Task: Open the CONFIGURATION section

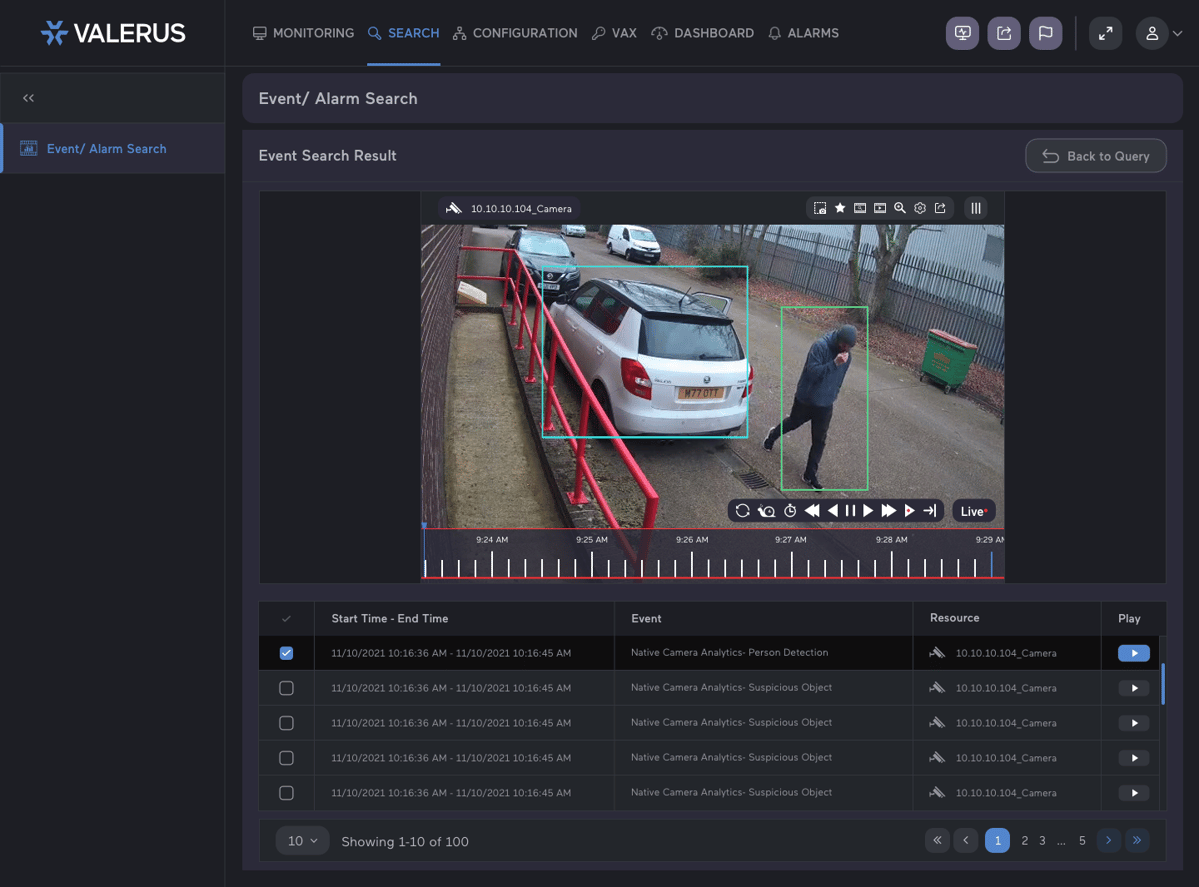Action: [515, 33]
